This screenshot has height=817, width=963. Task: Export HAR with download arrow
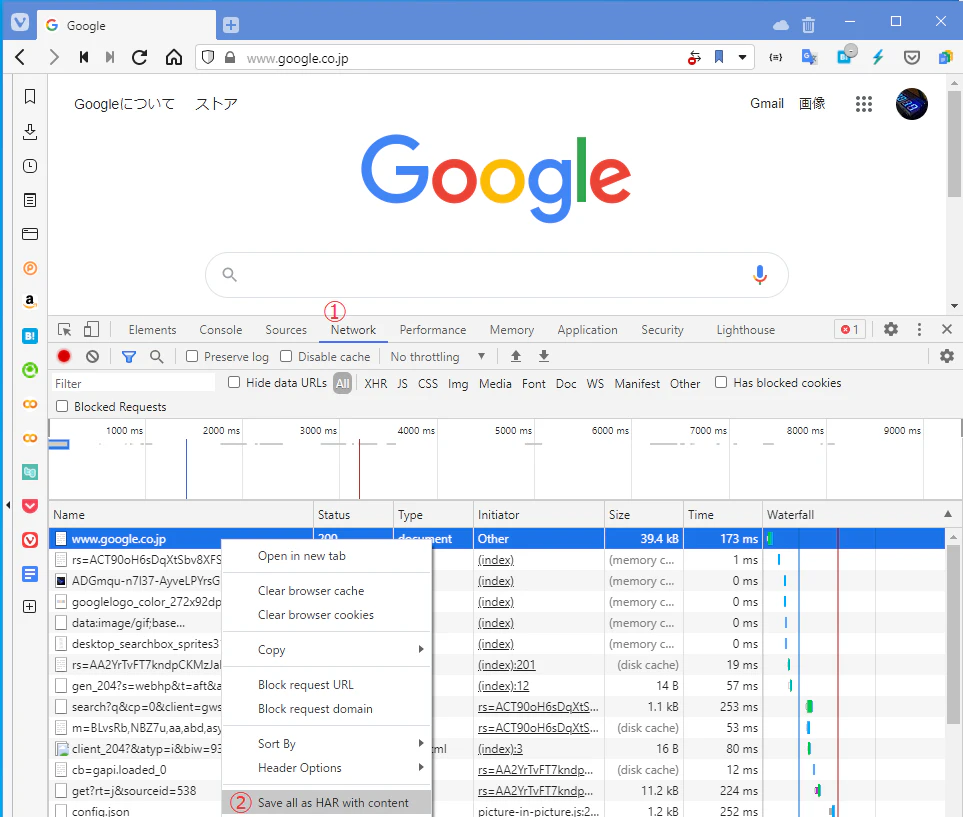544,356
